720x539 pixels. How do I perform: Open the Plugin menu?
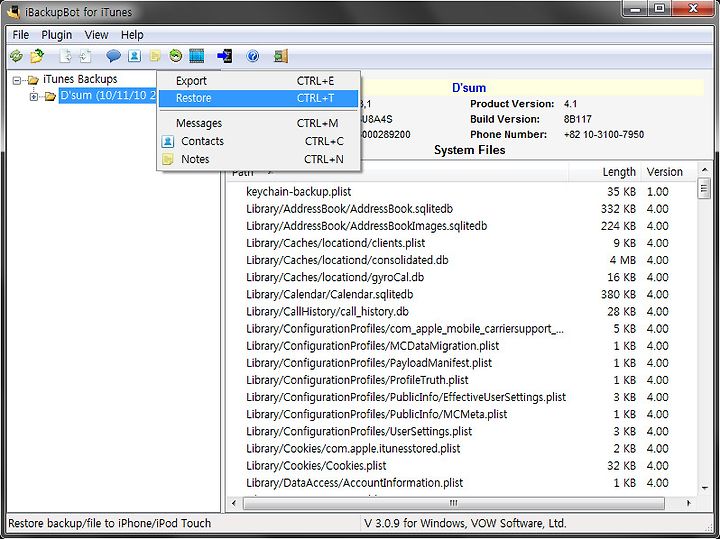point(56,35)
